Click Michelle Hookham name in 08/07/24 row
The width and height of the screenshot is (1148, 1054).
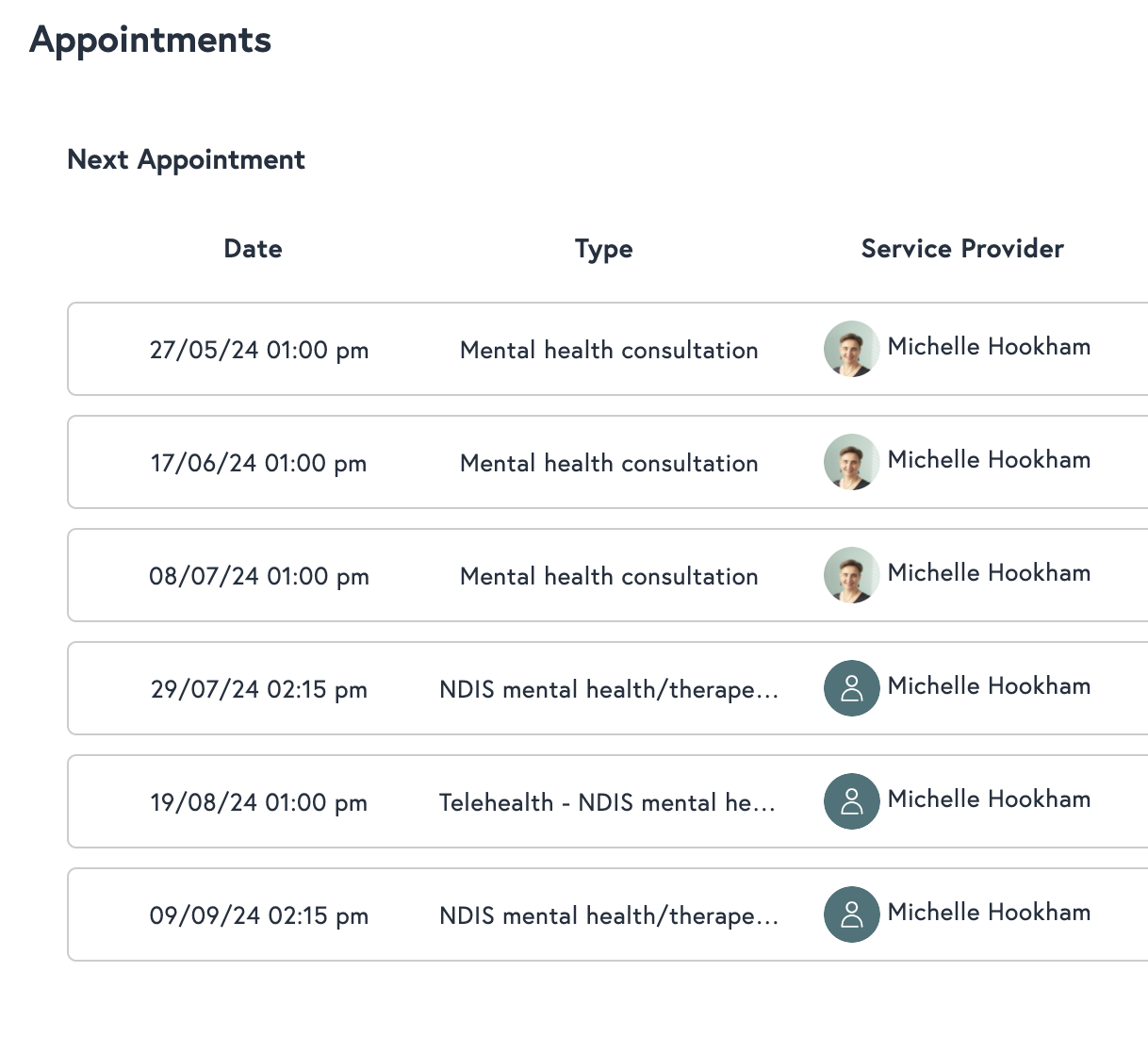coord(989,573)
